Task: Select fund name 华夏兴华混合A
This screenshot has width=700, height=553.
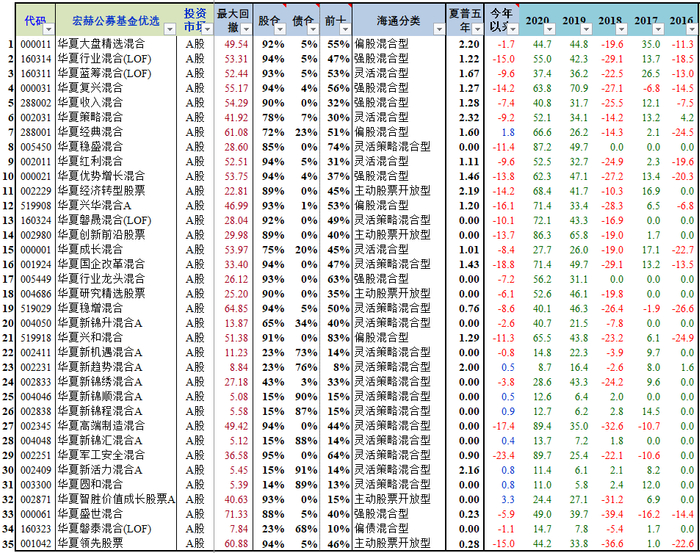Action: [x=95, y=206]
